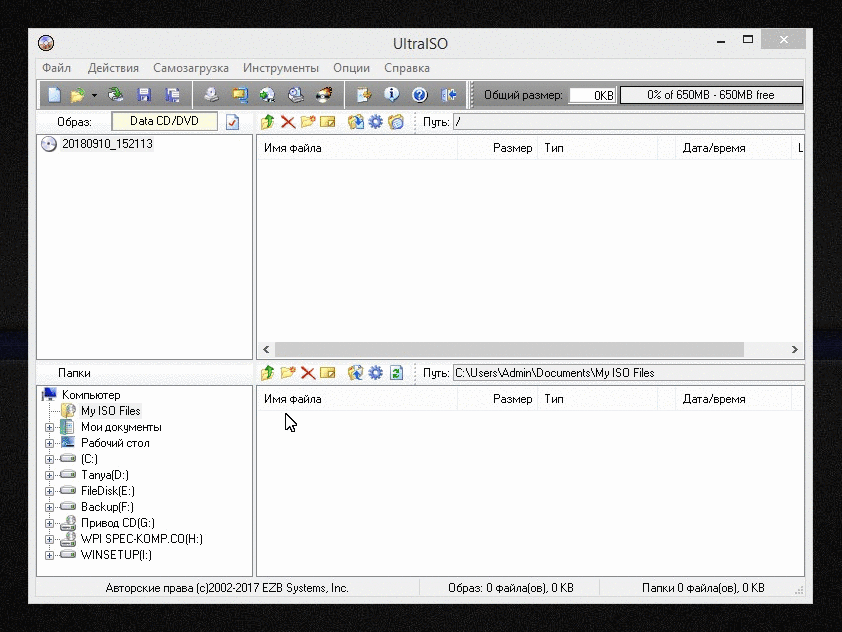
Task: Click the Compress ISO disc icon
Action: (x=267, y=95)
